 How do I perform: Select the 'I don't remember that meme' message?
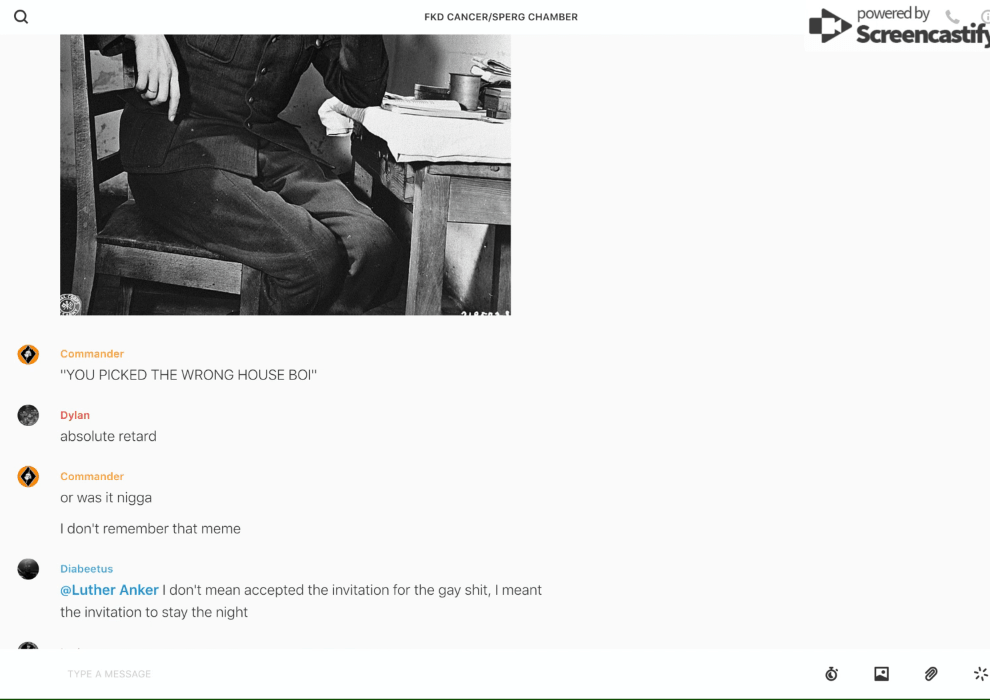click(150, 529)
